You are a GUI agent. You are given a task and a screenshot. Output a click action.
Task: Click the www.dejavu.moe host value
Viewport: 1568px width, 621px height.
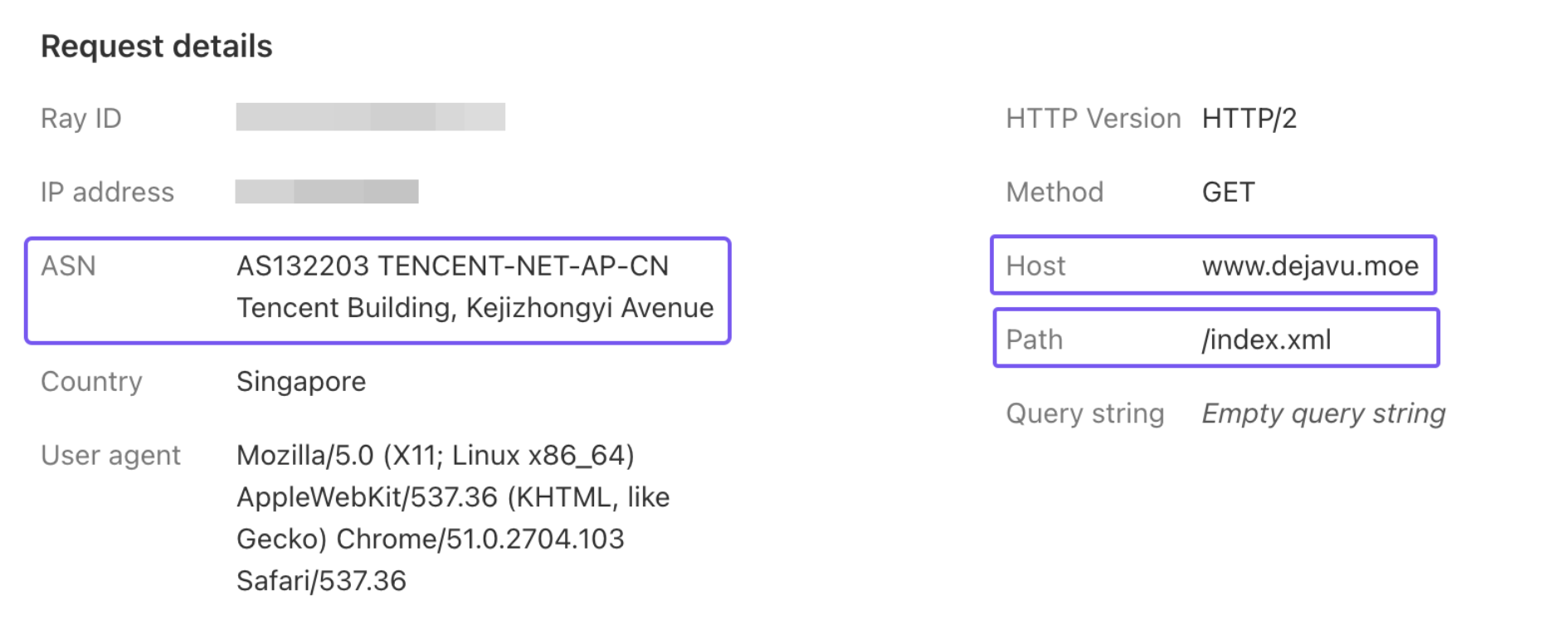1310,266
